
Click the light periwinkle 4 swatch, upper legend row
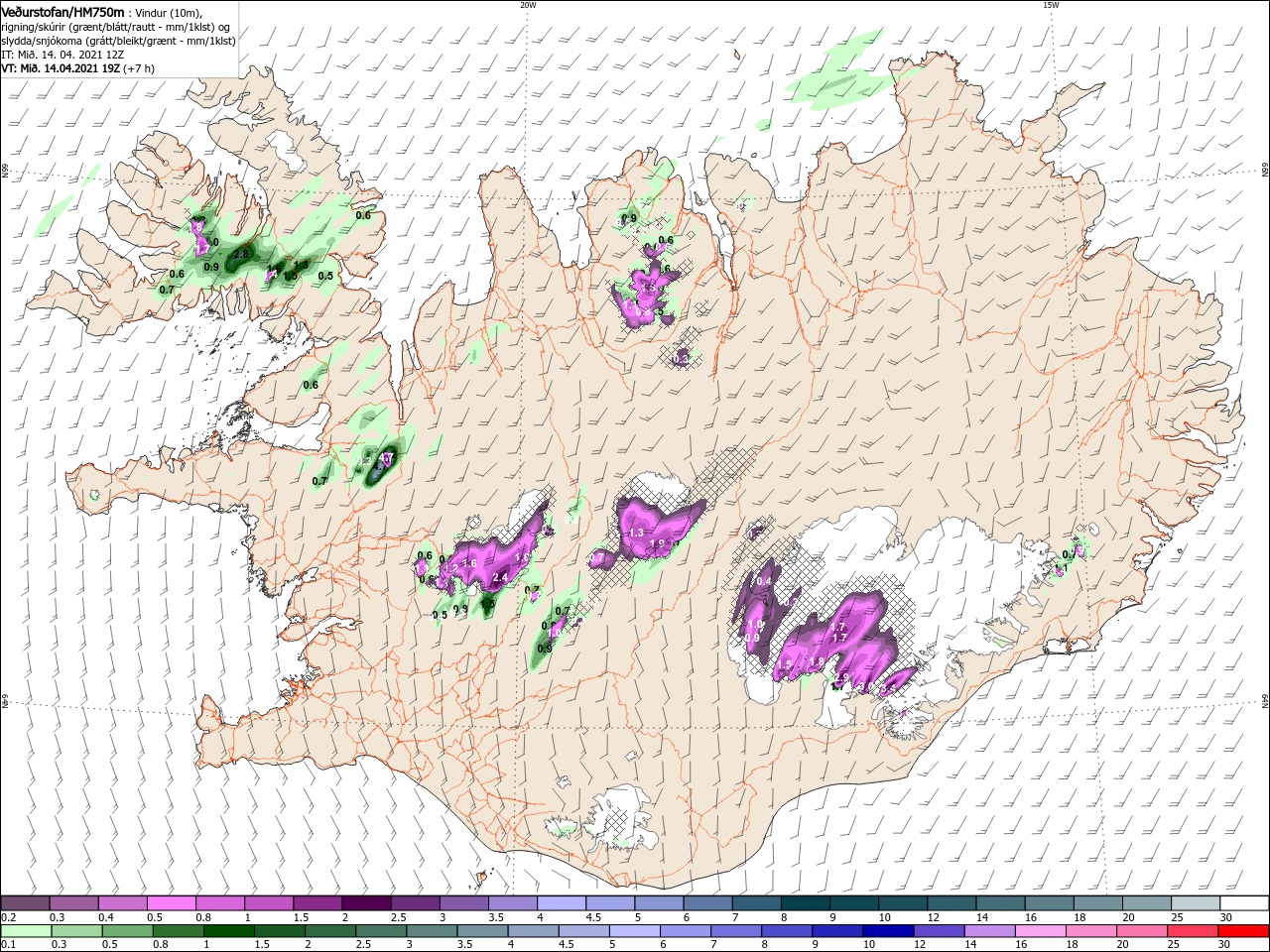(x=562, y=903)
